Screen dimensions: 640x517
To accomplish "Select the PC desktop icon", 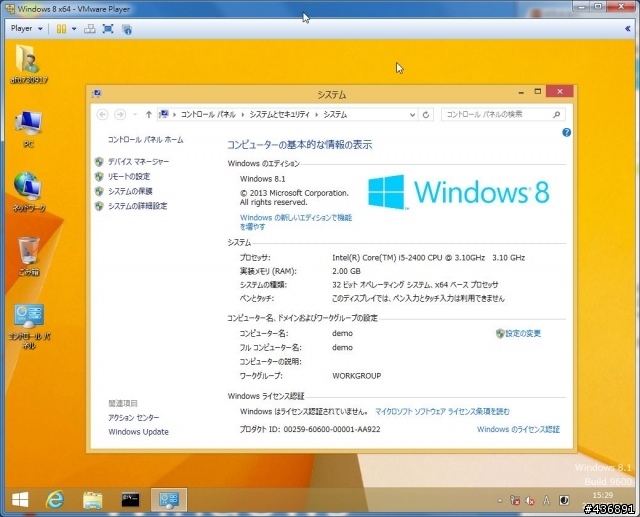I will (28, 129).
